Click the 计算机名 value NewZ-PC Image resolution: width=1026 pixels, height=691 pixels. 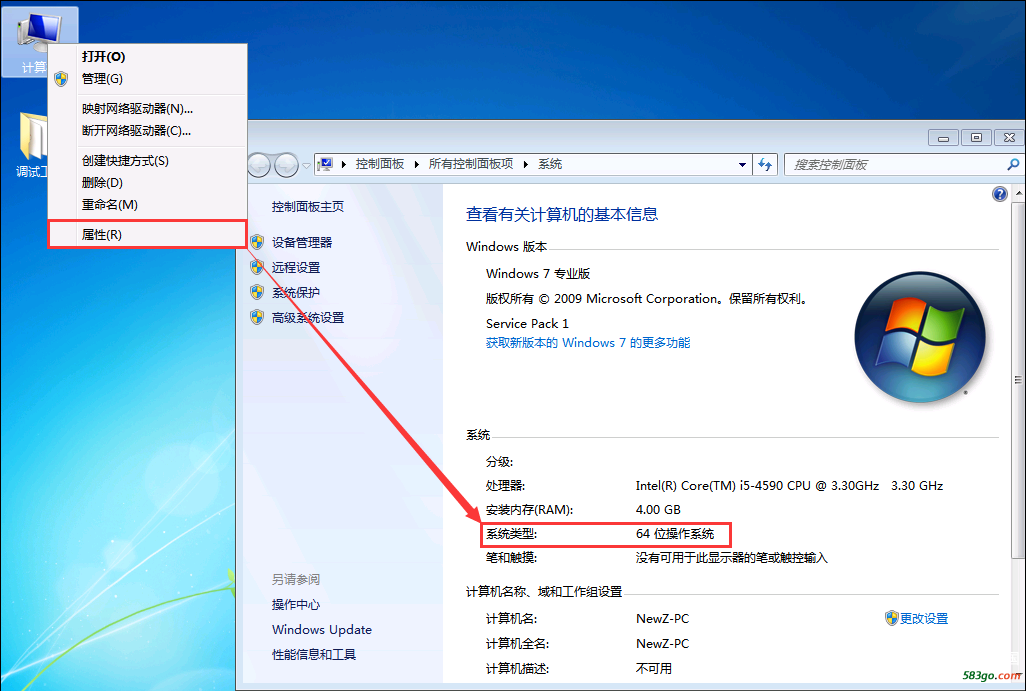click(662, 618)
